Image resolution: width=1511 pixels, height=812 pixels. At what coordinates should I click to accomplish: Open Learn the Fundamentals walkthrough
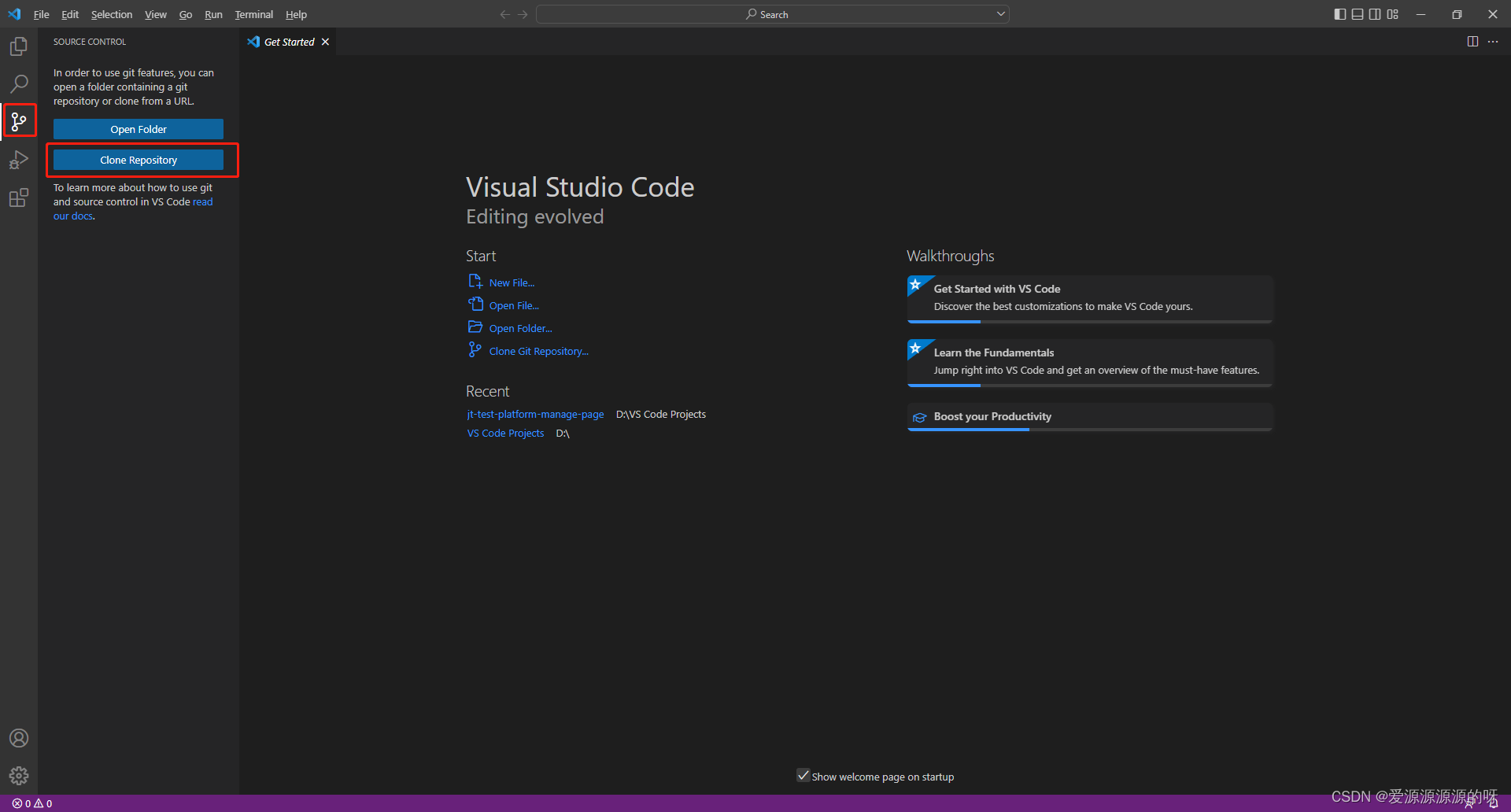(1090, 362)
